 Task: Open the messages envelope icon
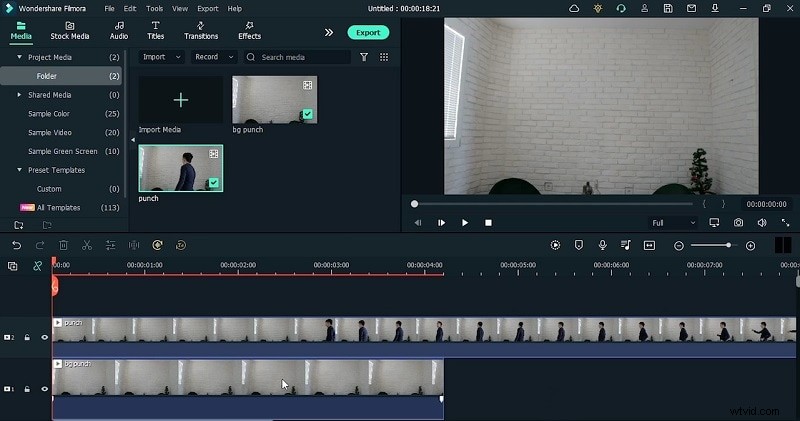691,8
